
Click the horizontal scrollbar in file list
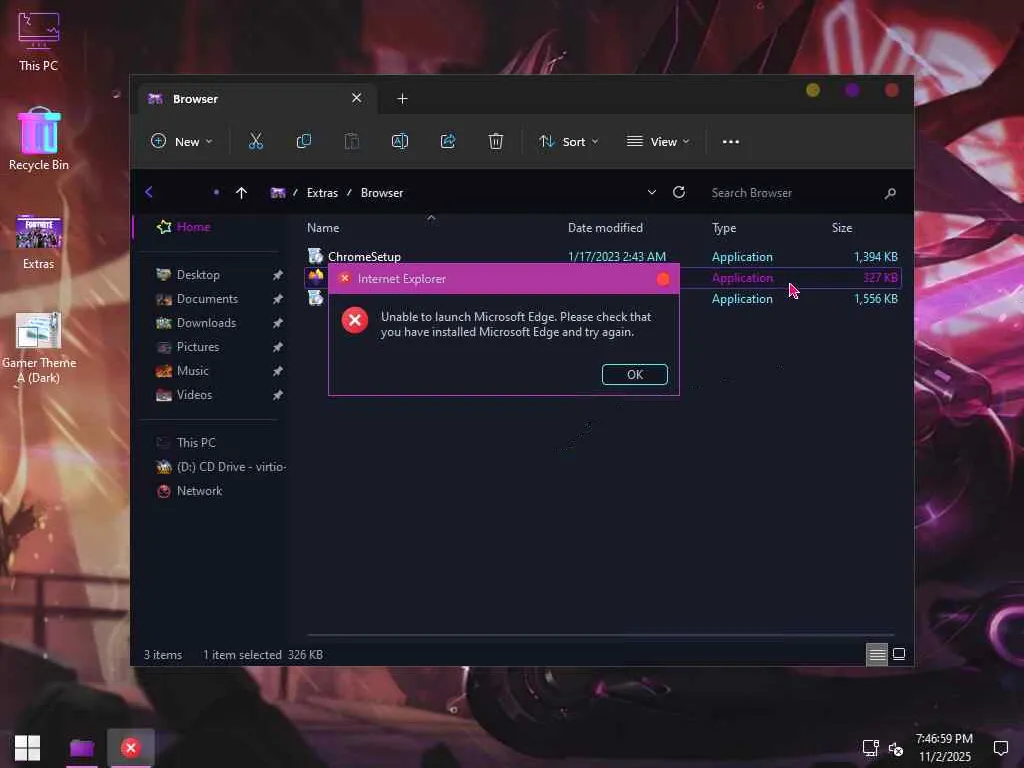click(x=600, y=634)
